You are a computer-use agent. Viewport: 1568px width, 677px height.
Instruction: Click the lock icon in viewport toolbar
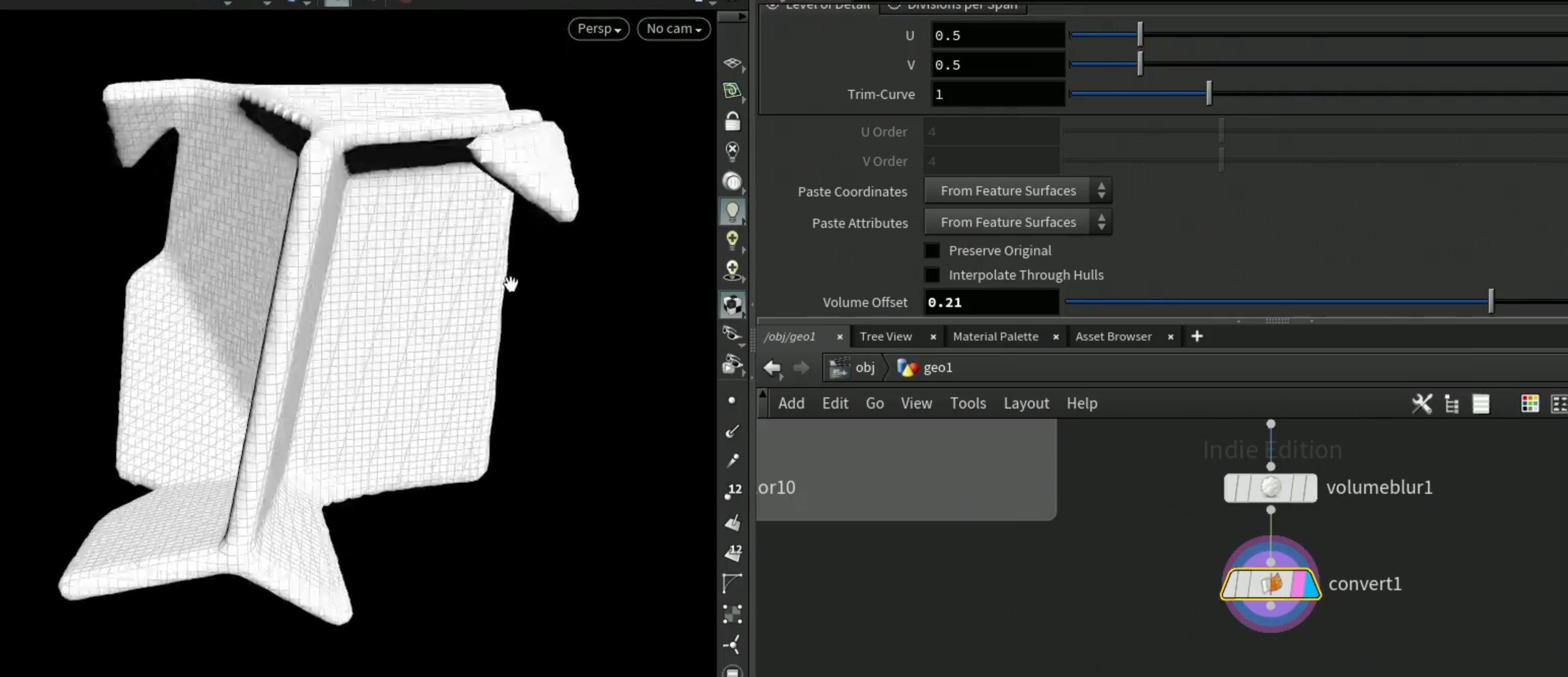[733, 121]
